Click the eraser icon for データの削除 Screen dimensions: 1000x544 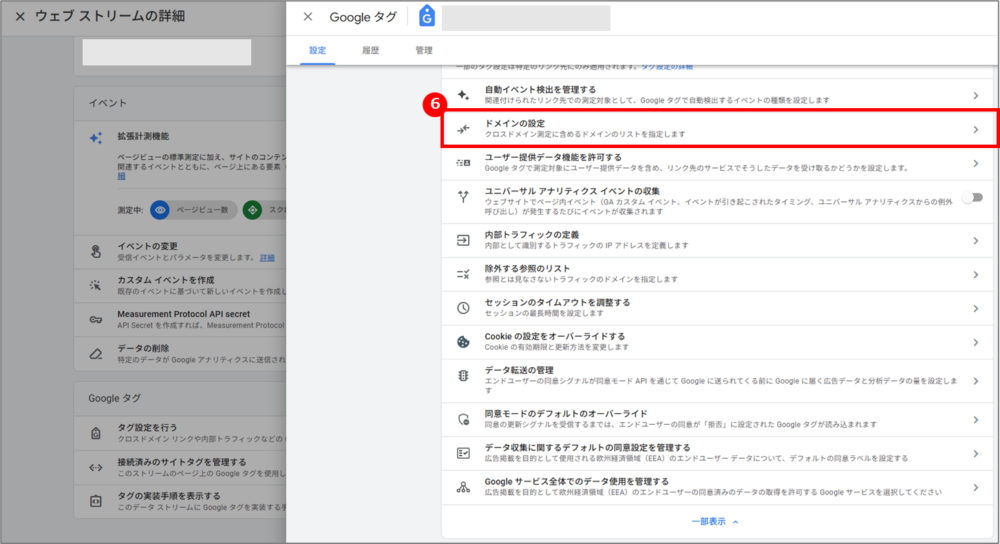click(x=96, y=353)
